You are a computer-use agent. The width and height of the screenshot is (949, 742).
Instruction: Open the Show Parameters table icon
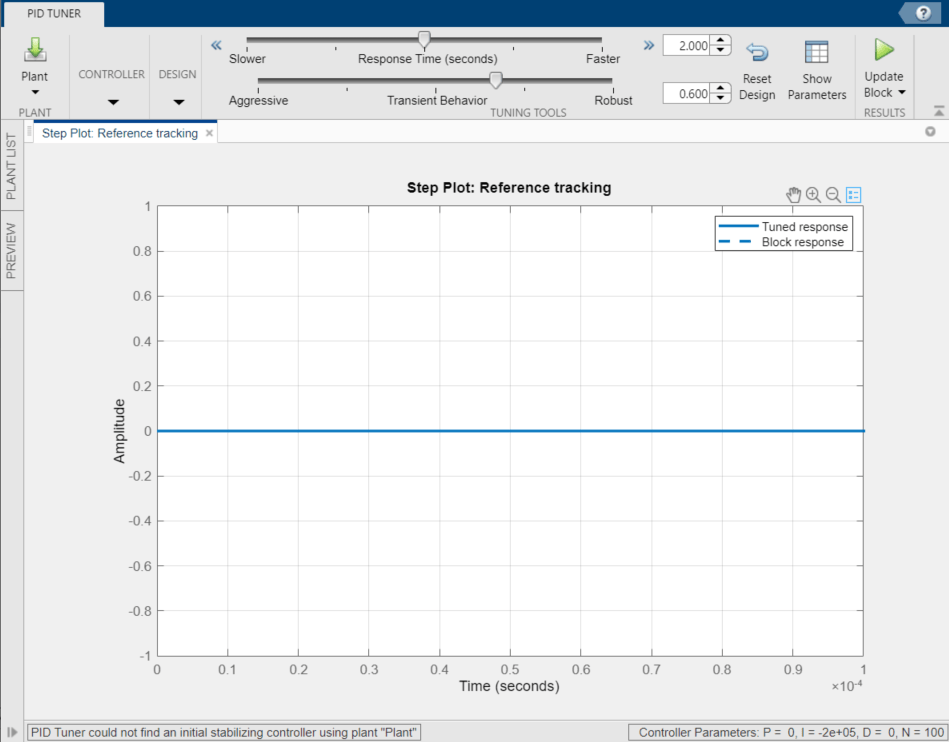tap(816, 52)
